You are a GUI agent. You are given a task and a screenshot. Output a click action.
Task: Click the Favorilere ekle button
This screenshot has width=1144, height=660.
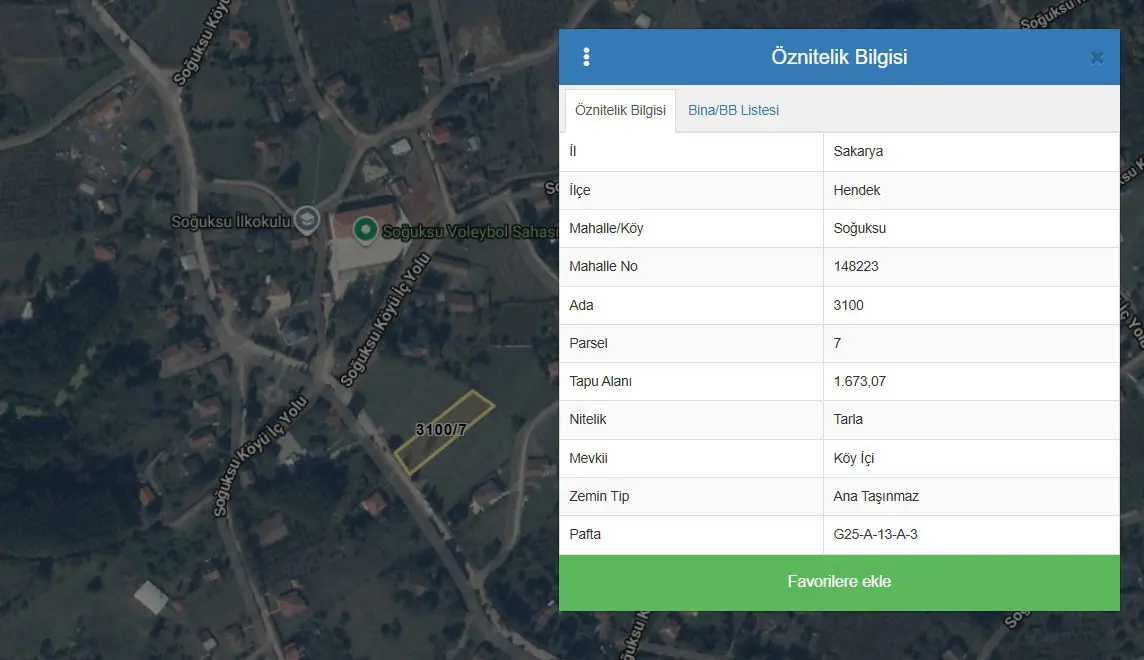tap(839, 582)
